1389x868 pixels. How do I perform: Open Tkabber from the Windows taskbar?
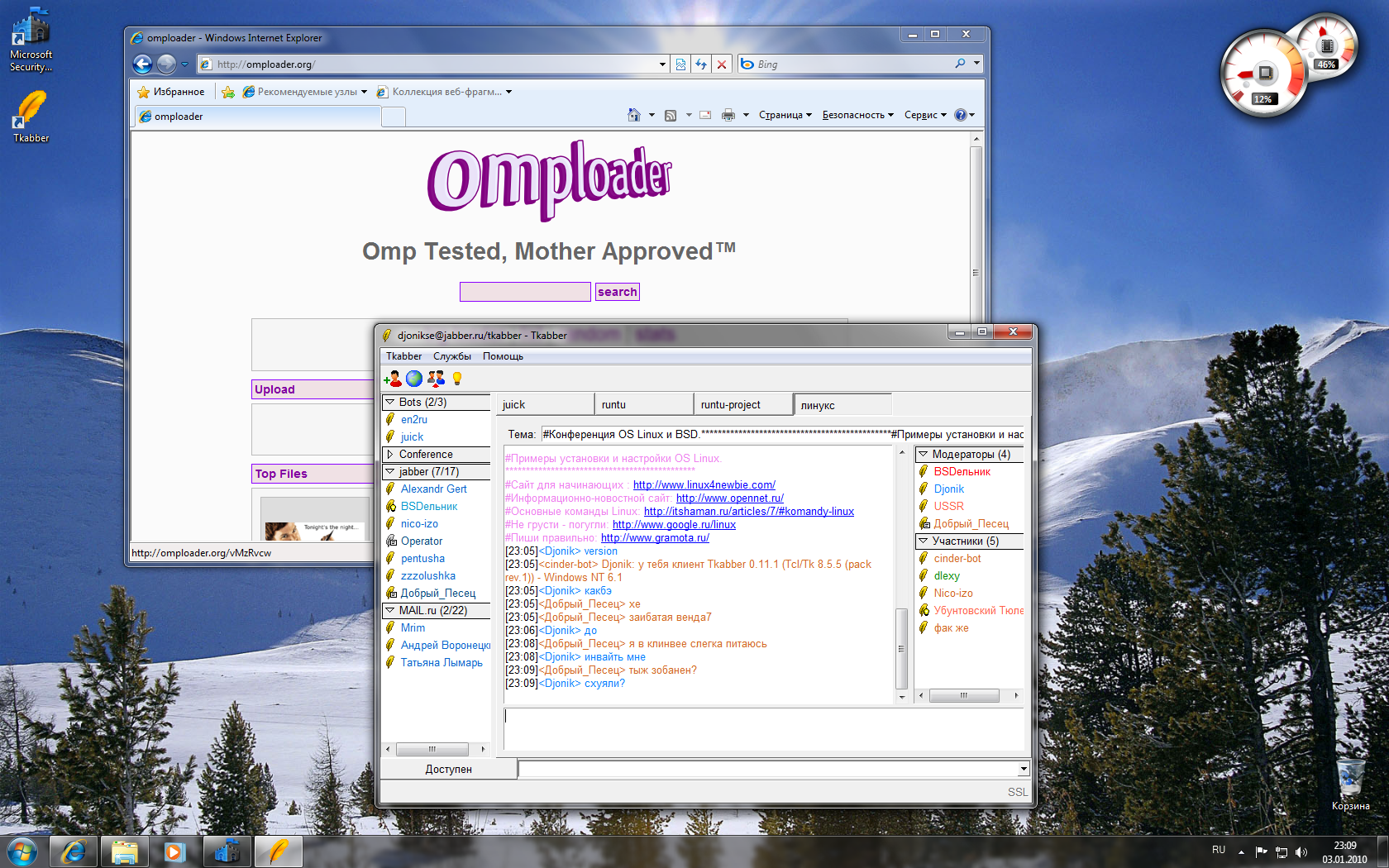[278, 851]
